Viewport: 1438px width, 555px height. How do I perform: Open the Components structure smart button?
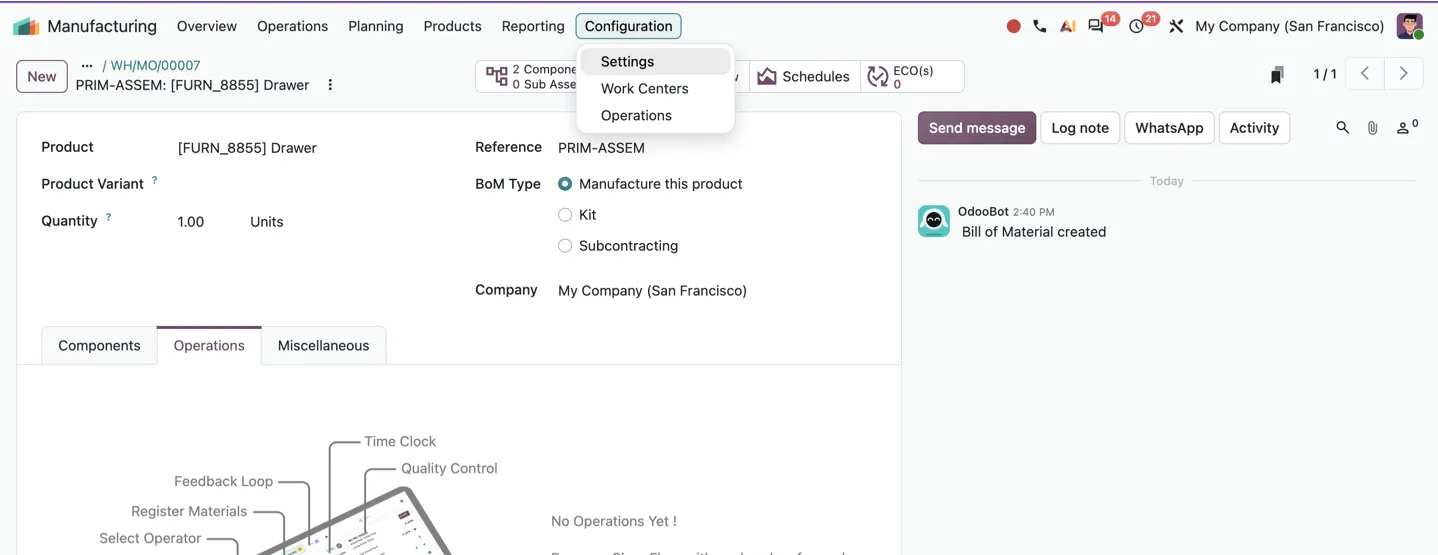528,76
